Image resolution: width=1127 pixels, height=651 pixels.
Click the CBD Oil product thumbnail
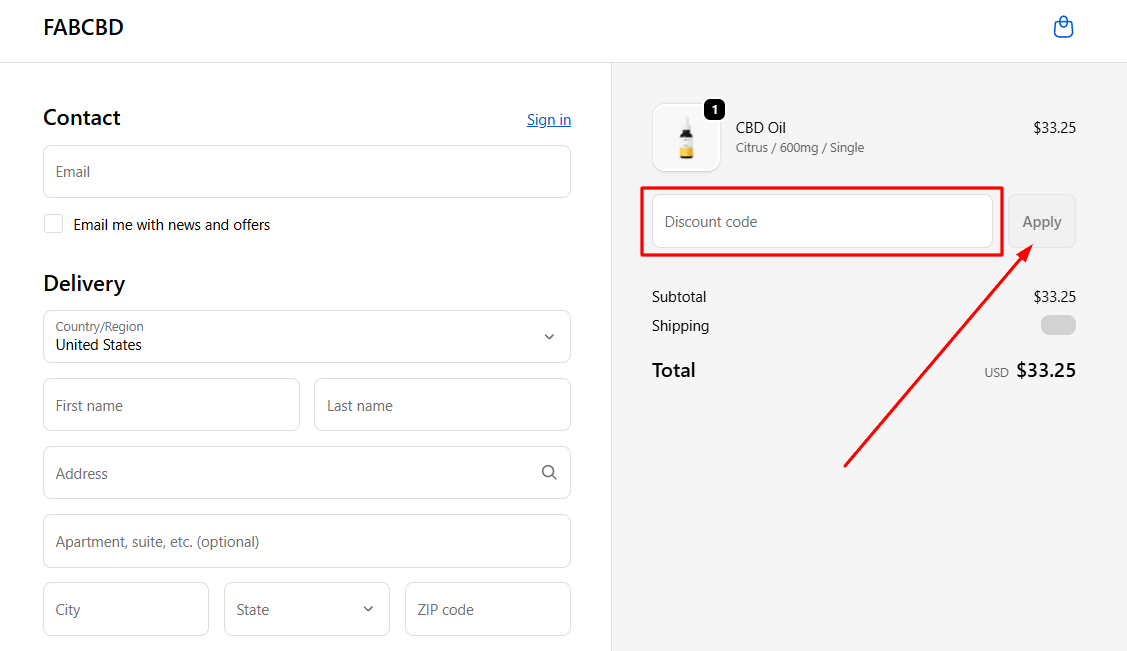[686, 137]
